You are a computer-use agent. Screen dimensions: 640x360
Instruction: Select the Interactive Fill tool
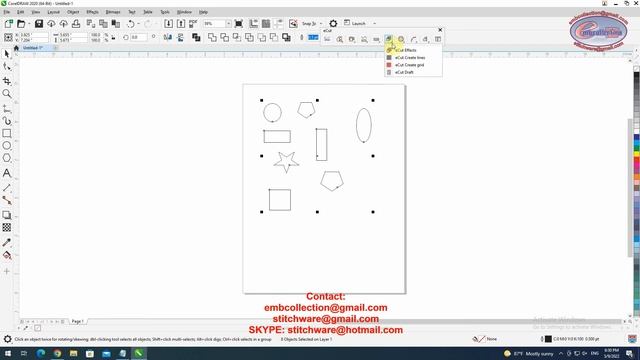pos(7,256)
